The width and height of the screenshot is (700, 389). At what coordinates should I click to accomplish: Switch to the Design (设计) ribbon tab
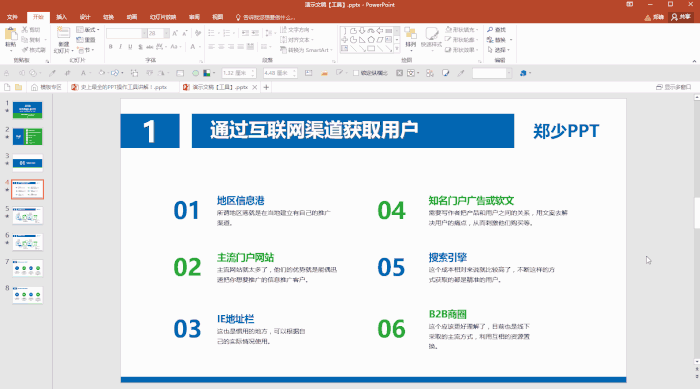click(x=85, y=17)
